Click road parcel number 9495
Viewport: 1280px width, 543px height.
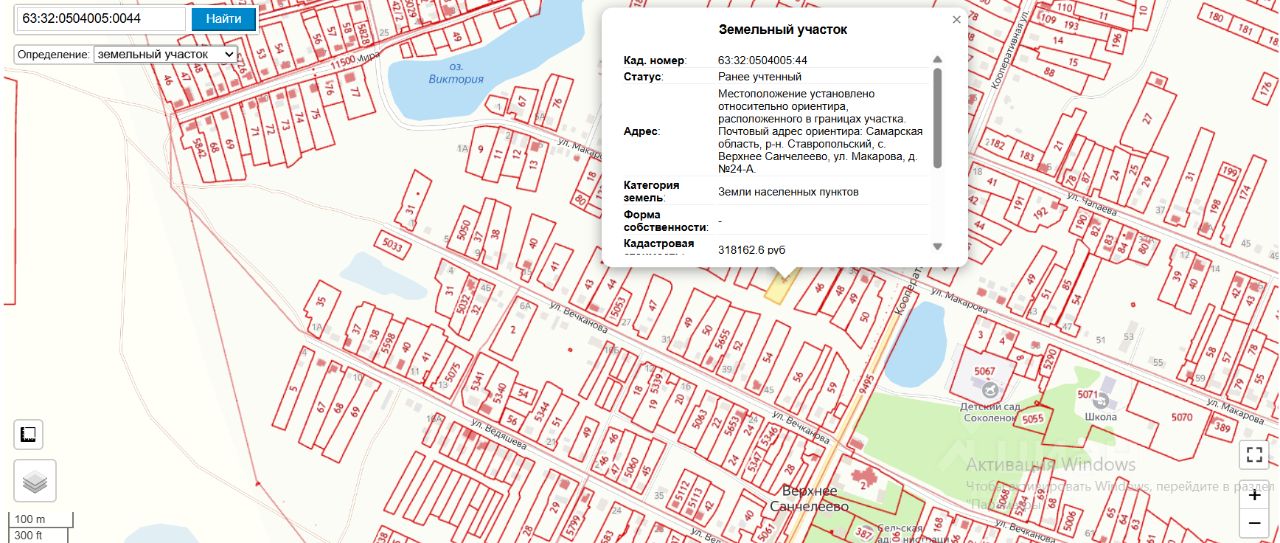pos(868,384)
